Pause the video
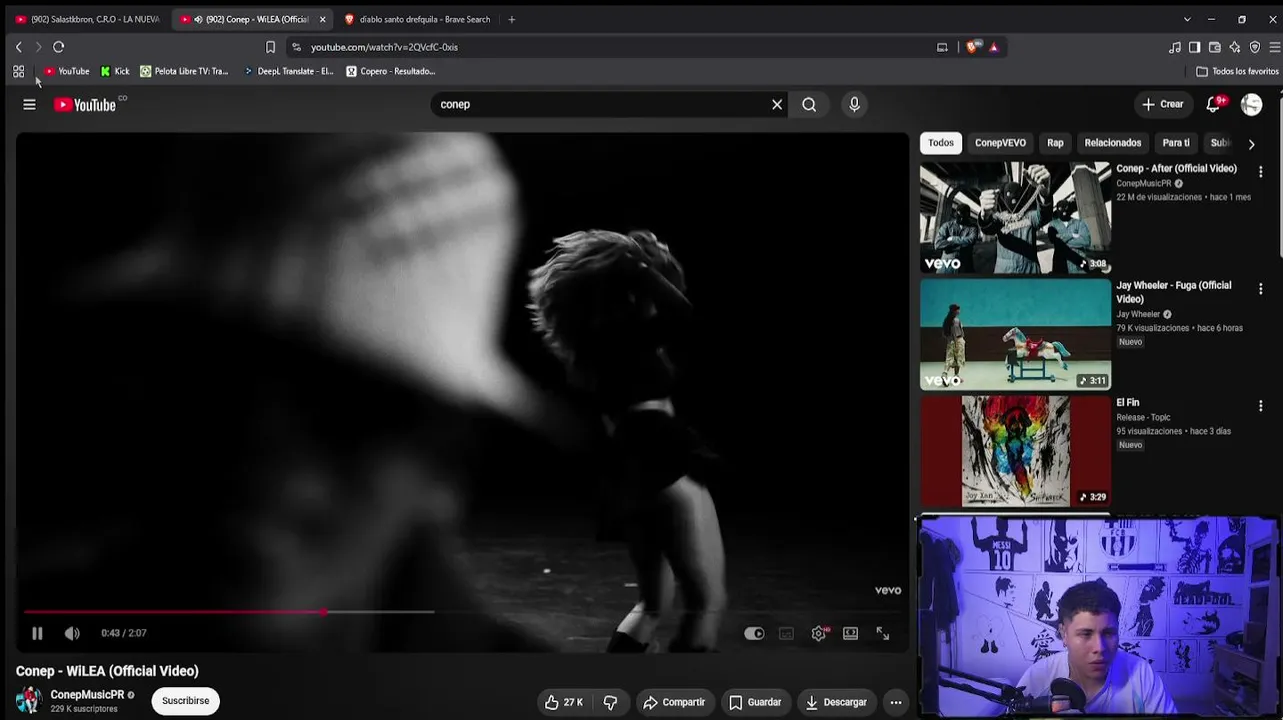The image size is (1283, 720). coord(37,633)
